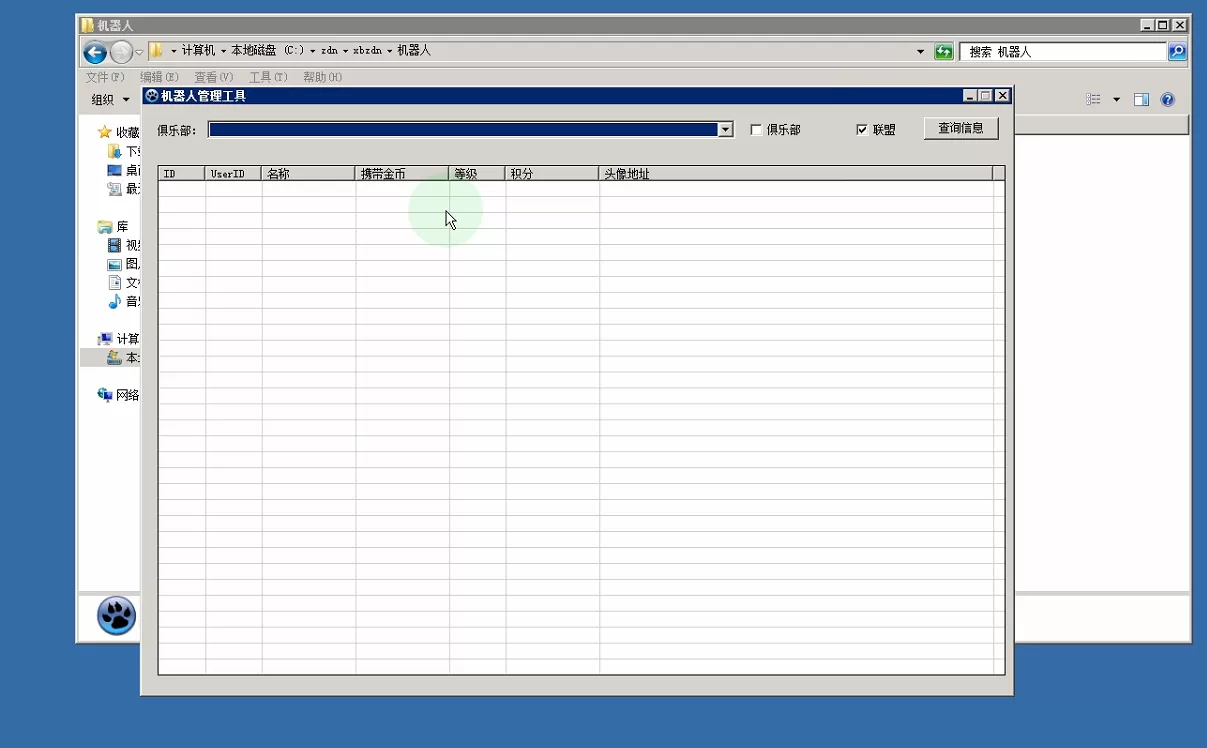Uncheck the 联盟 checkbox
The image size is (1207, 748).
tap(862, 130)
